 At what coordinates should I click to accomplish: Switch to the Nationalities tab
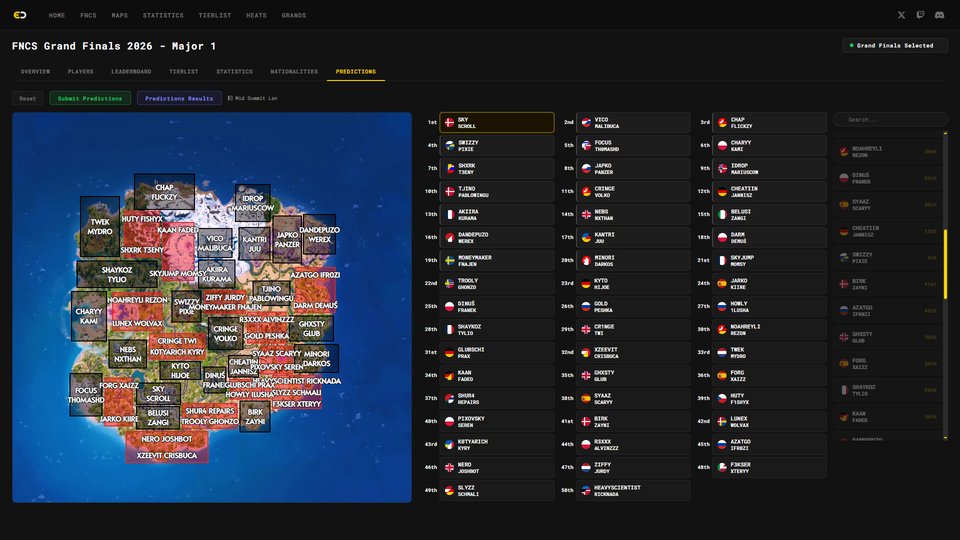294,72
